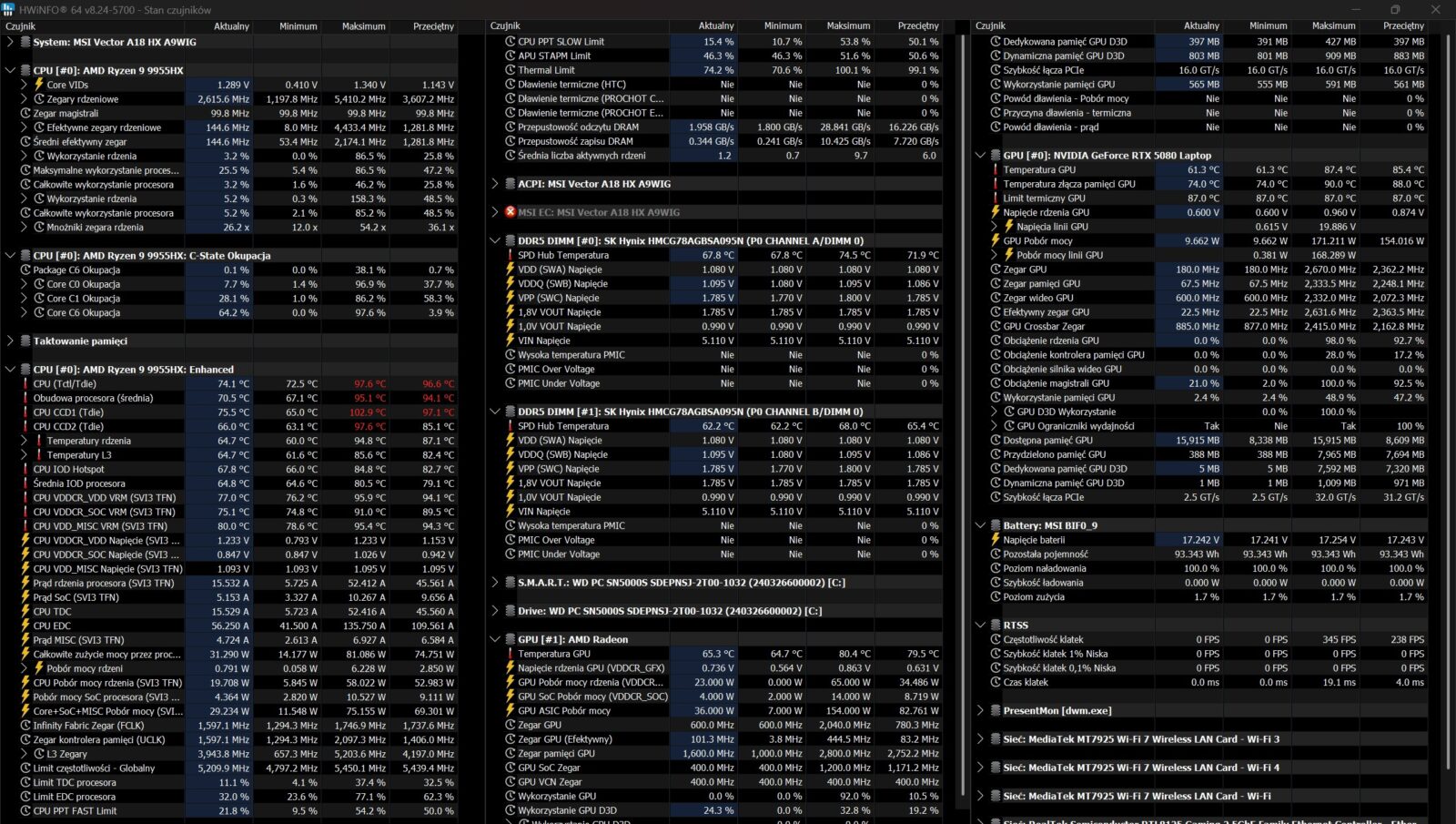Screen dimensions: 1456x824
Task: Expand the Taktowanie pamięci section
Action: pyautogui.click(x=10, y=341)
